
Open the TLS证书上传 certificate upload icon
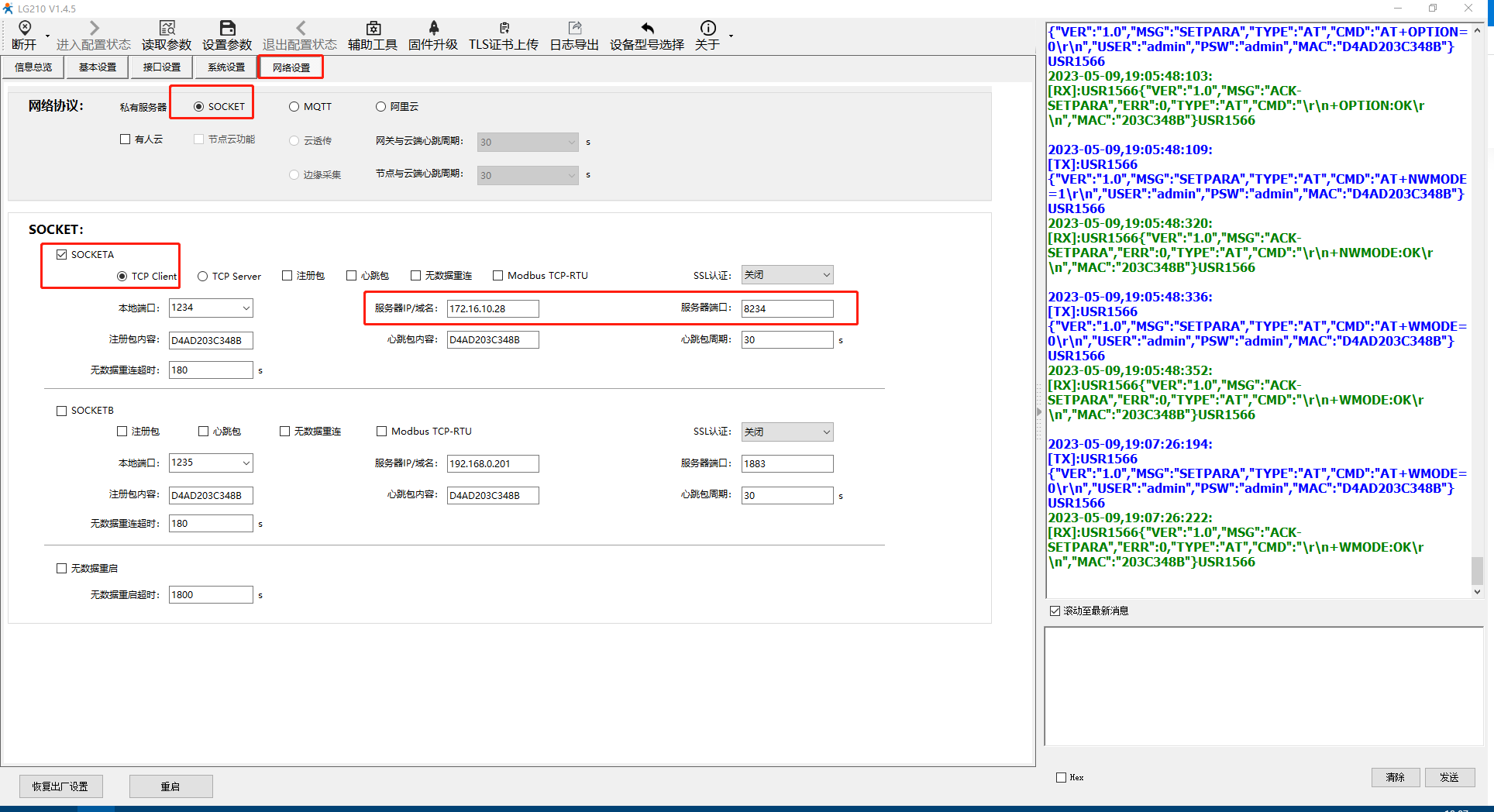(504, 29)
